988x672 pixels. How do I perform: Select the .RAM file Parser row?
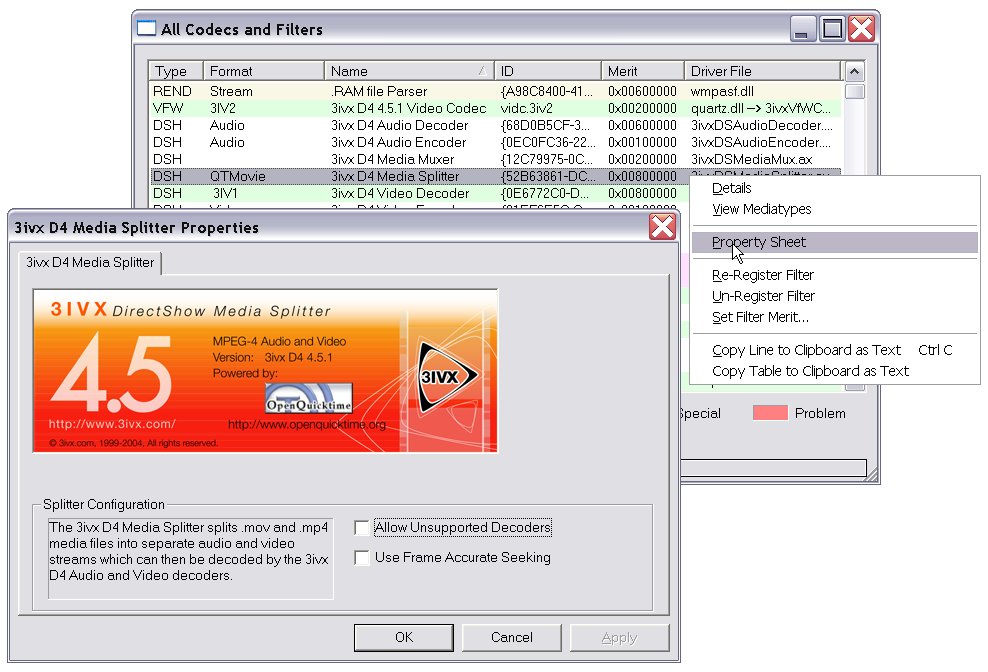pos(495,91)
